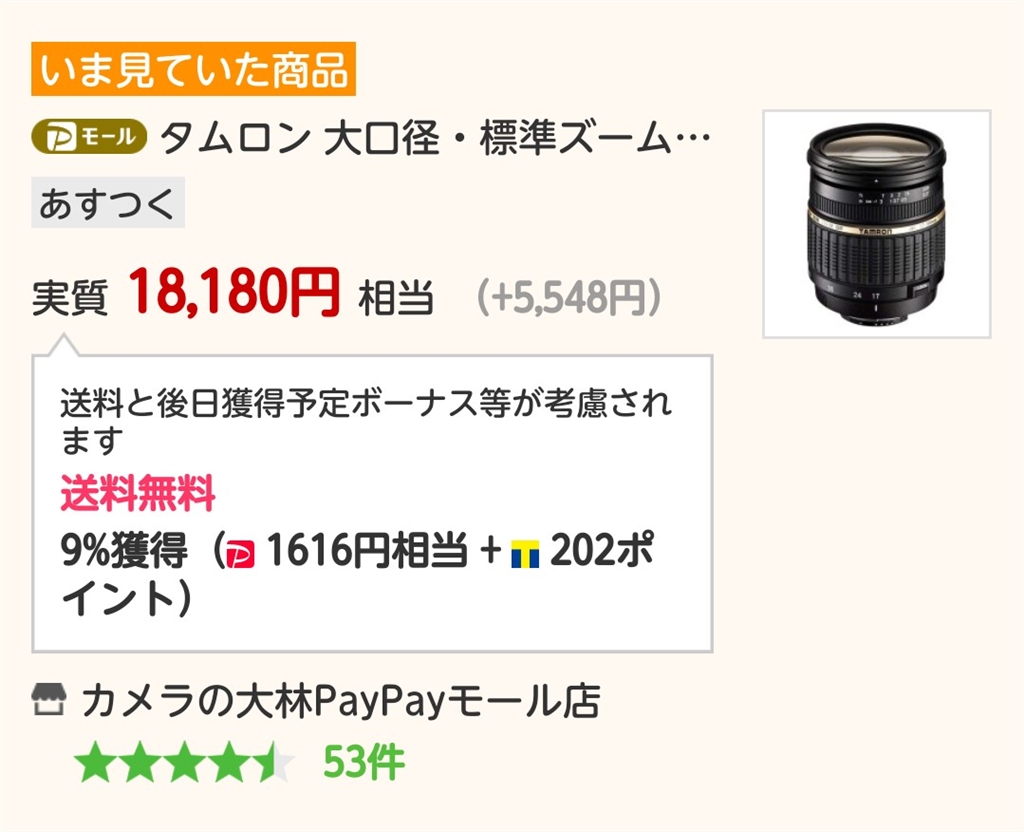The height and width of the screenshot is (832, 1024).
Task: Click the 送料と後日獲得予定ボーナス tooltip explanation text
Action: pos(366,421)
